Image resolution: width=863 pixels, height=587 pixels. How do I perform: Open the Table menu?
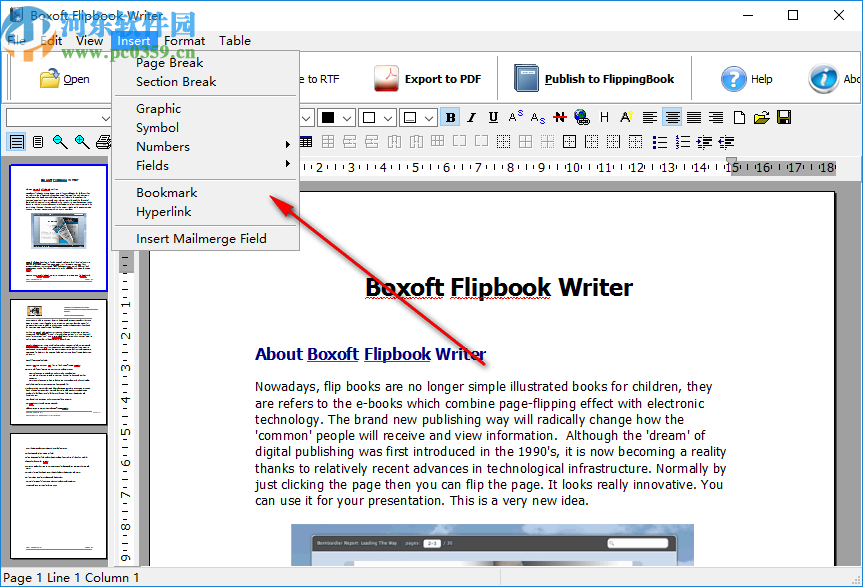[235, 41]
